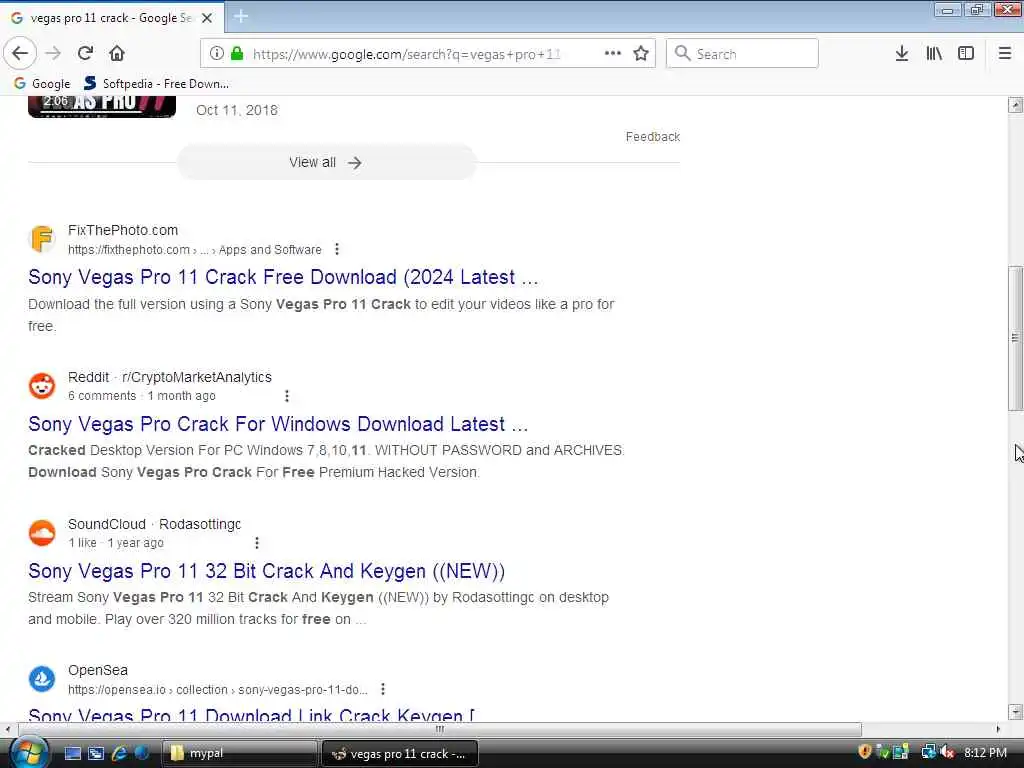1024x768 pixels.
Task: Open the browser home page
Action: click(117, 54)
